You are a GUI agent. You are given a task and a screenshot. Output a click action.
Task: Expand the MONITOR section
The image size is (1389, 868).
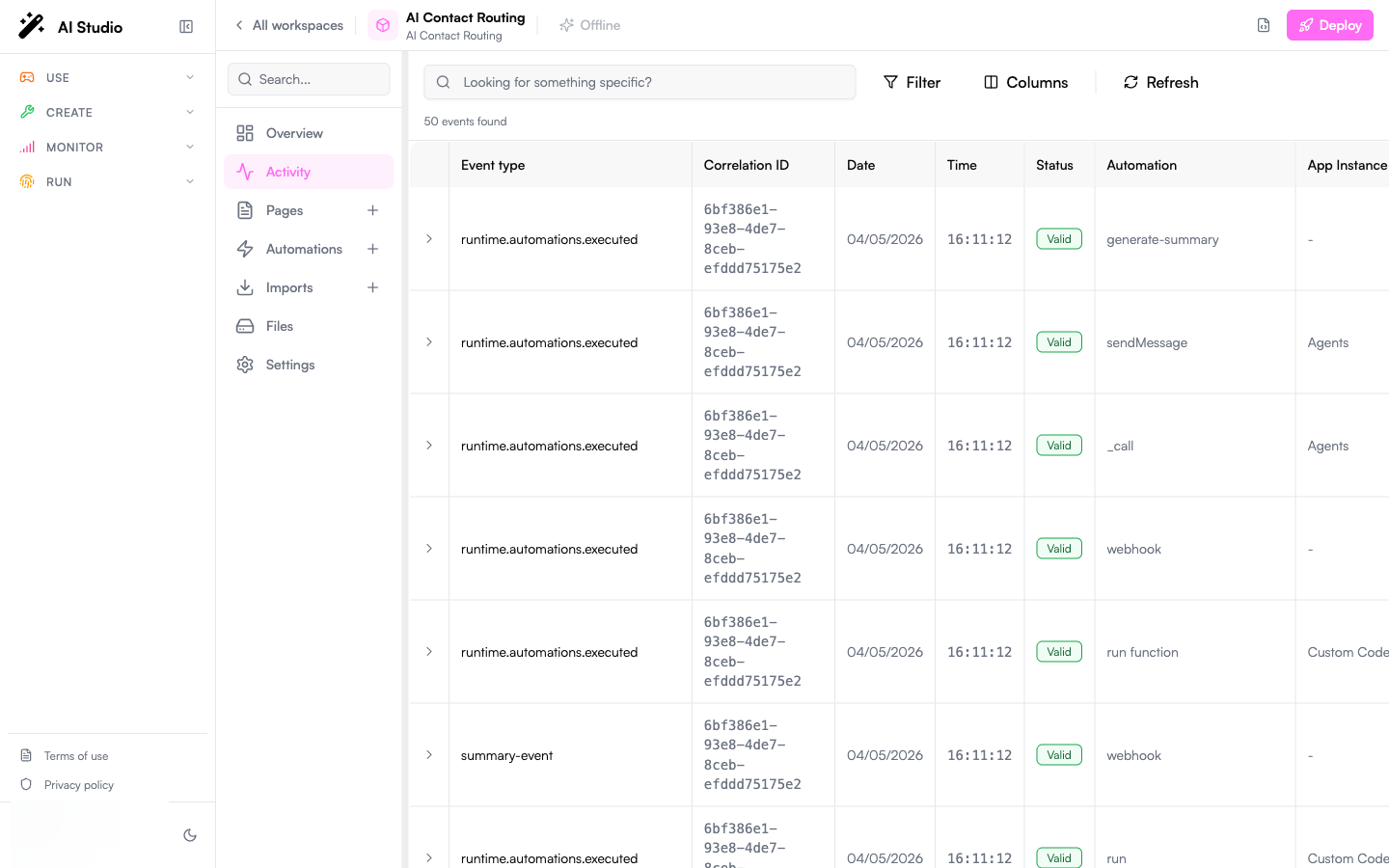107,147
